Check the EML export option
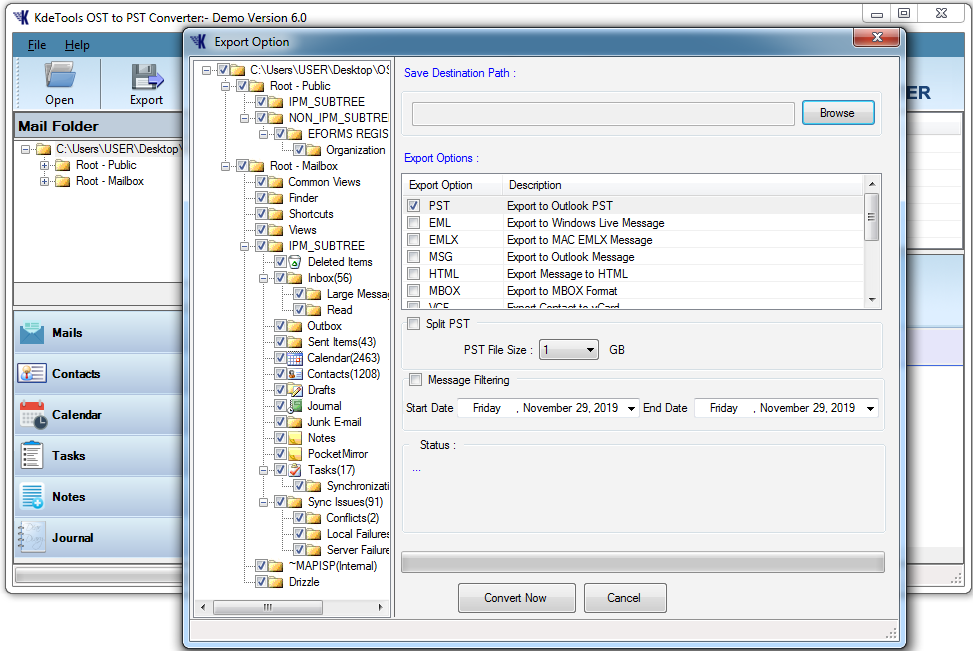The width and height of the screenshot is (973, 651). tap(414, 223)
